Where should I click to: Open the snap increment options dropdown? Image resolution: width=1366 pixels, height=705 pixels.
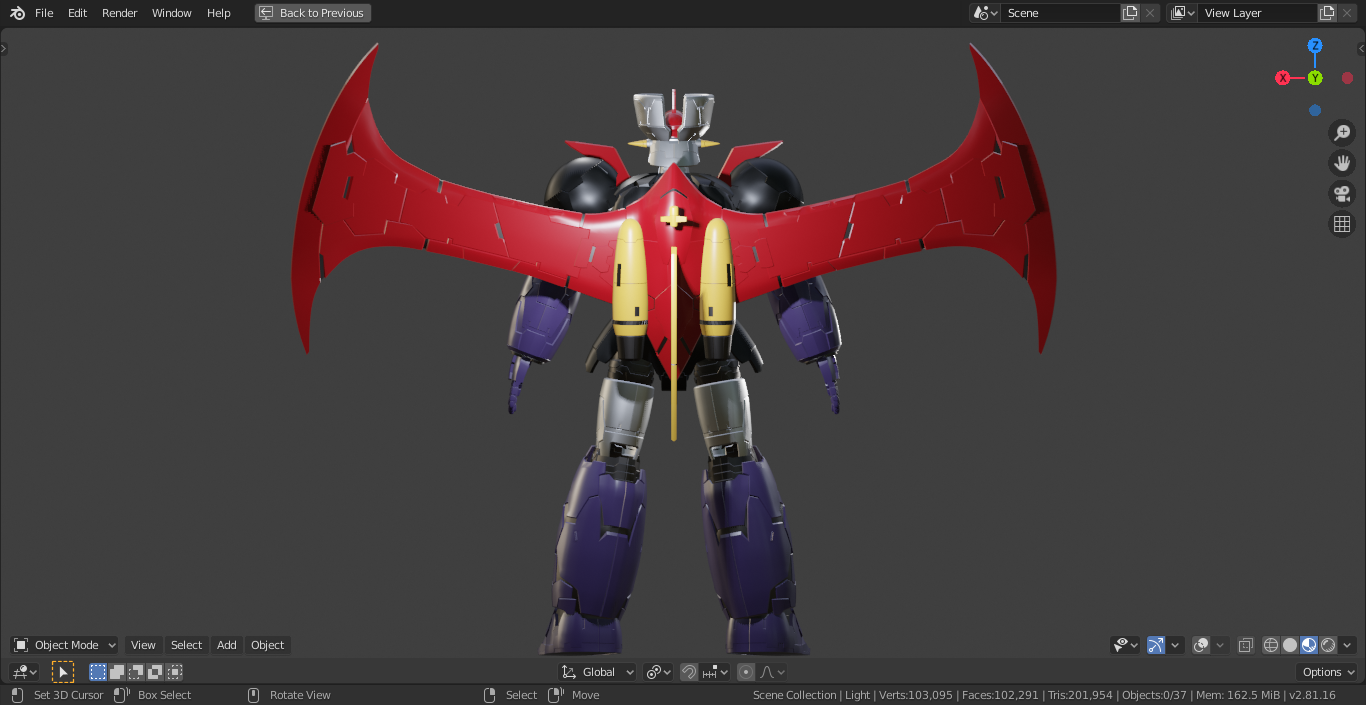tap(715, 672)
